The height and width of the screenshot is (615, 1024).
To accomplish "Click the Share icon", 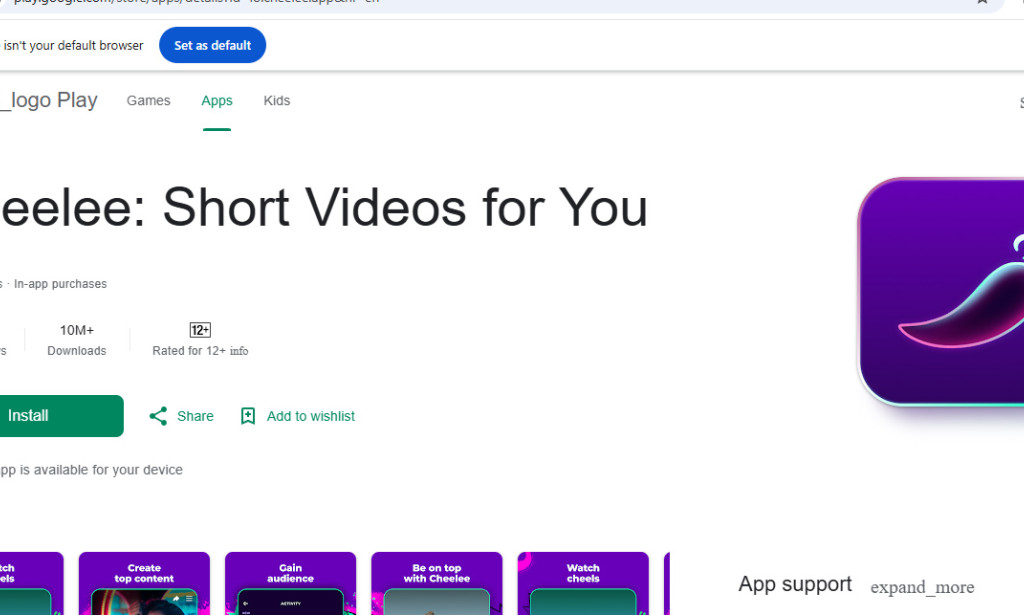I will (x=158, y=416).
